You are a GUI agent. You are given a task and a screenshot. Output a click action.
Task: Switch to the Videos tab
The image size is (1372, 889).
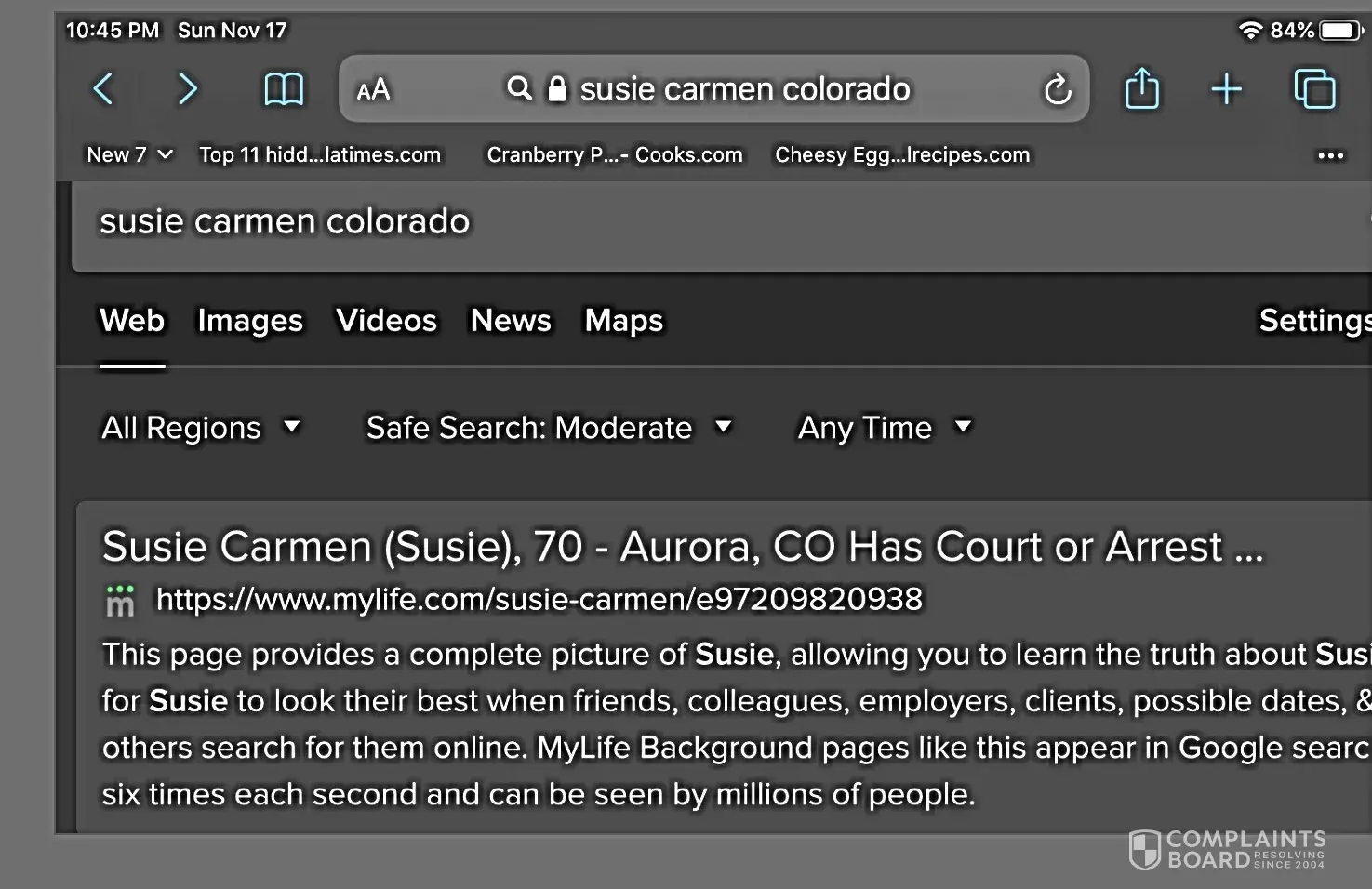386,321
